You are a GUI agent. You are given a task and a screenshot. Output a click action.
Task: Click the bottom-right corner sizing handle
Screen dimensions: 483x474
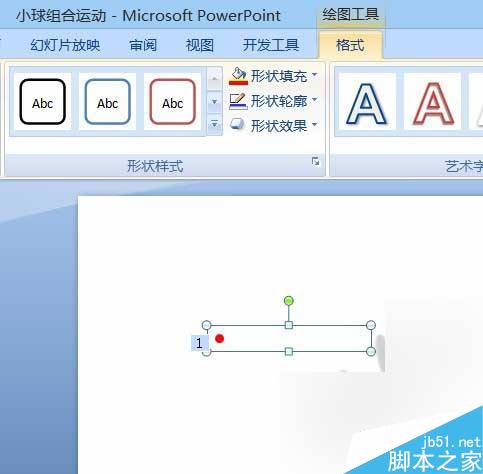click(371, 351)
